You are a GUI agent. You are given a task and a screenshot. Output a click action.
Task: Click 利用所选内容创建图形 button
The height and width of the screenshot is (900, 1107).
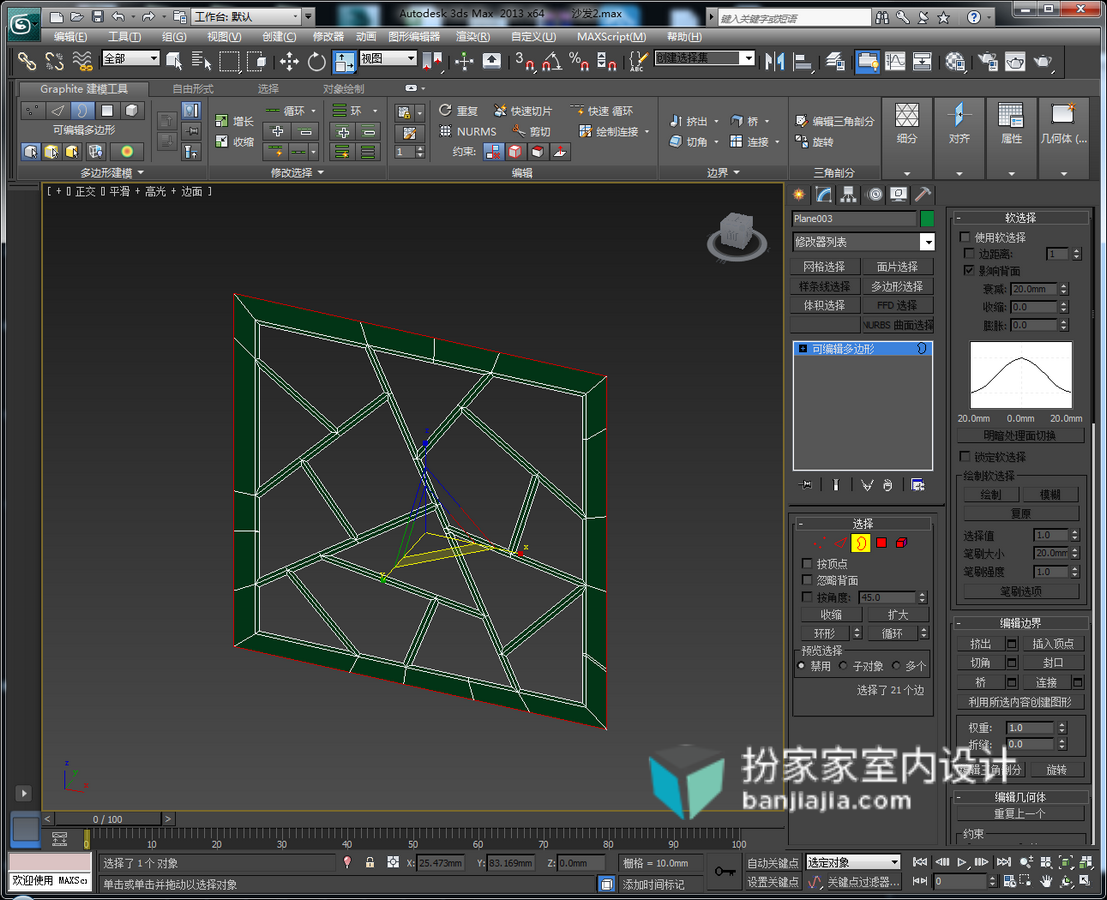1020,702
